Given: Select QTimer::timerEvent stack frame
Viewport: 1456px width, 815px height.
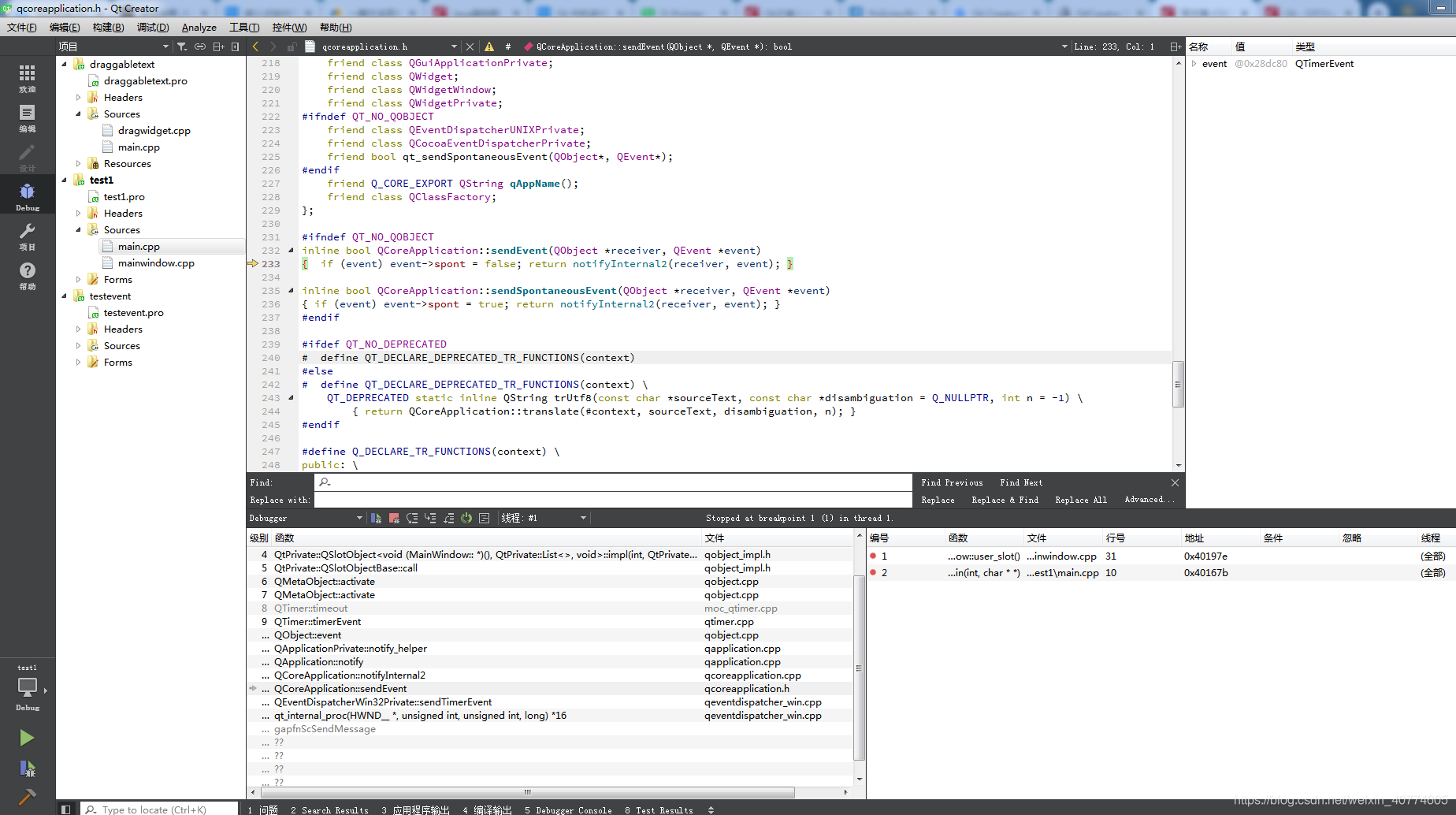Looking at the screenshot, I should click(318, 622).
